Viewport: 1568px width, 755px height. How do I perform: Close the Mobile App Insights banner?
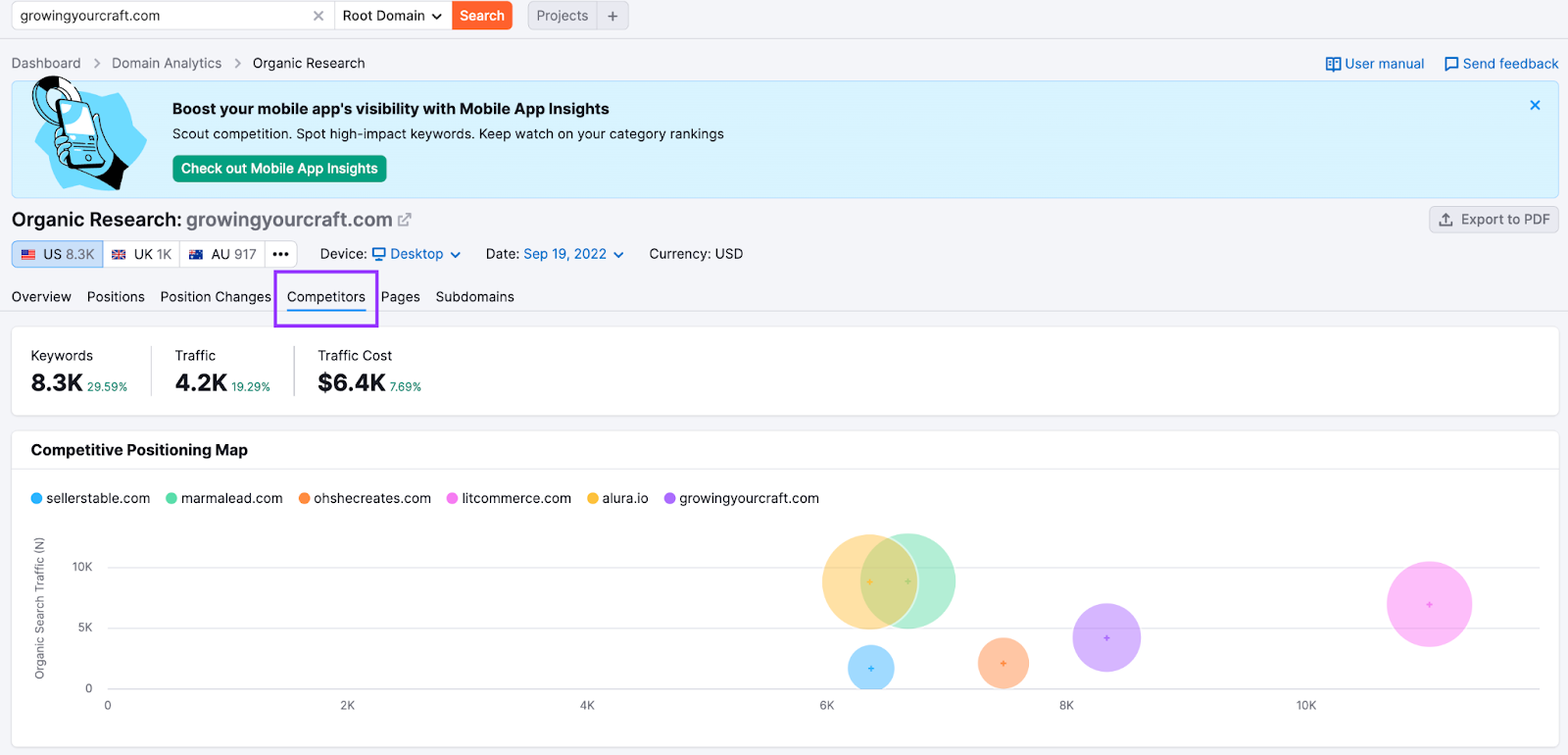click(x=1535, y=105)
